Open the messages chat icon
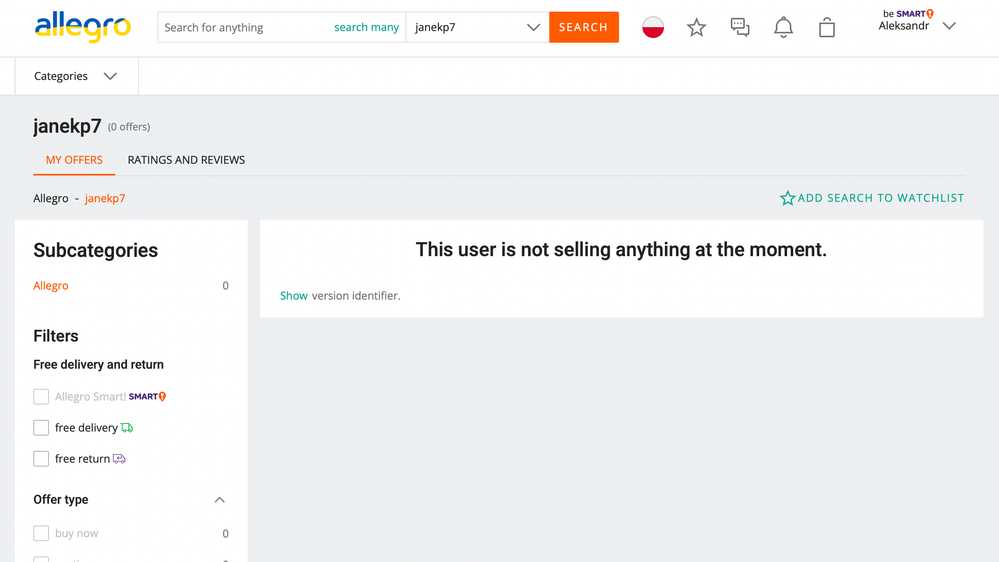This screenshot has height=562, width=999. click(x=740, y=27)
